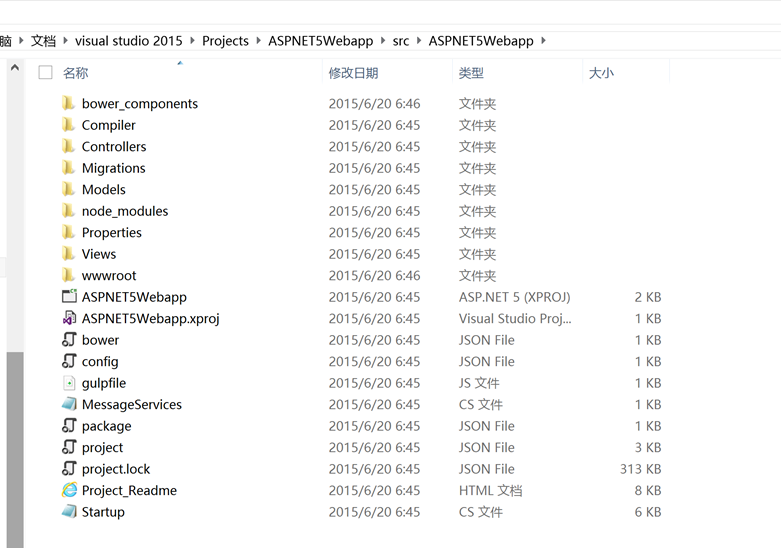Select the Properties folder name
This screenshot has height=548, width=781.
(x=111, y=232)
